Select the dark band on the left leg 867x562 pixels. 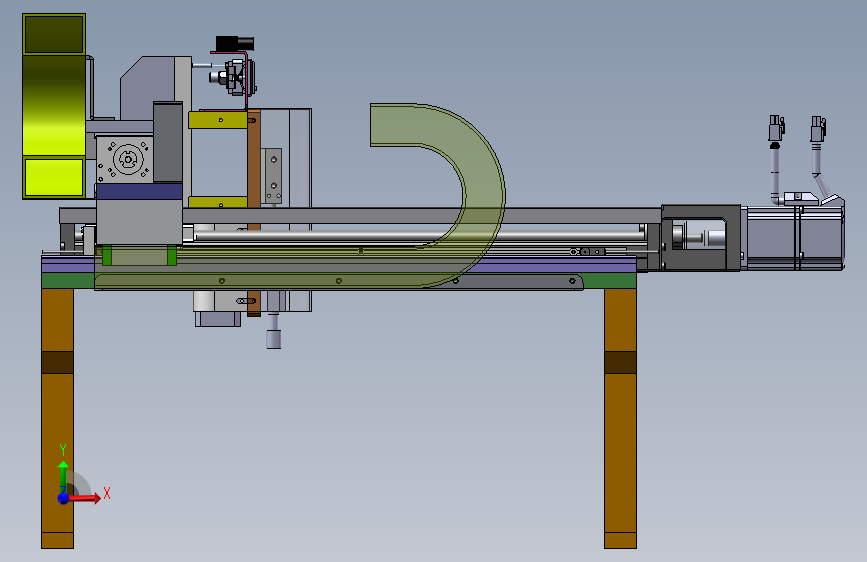pyautogui.click(x=58, y=362)
